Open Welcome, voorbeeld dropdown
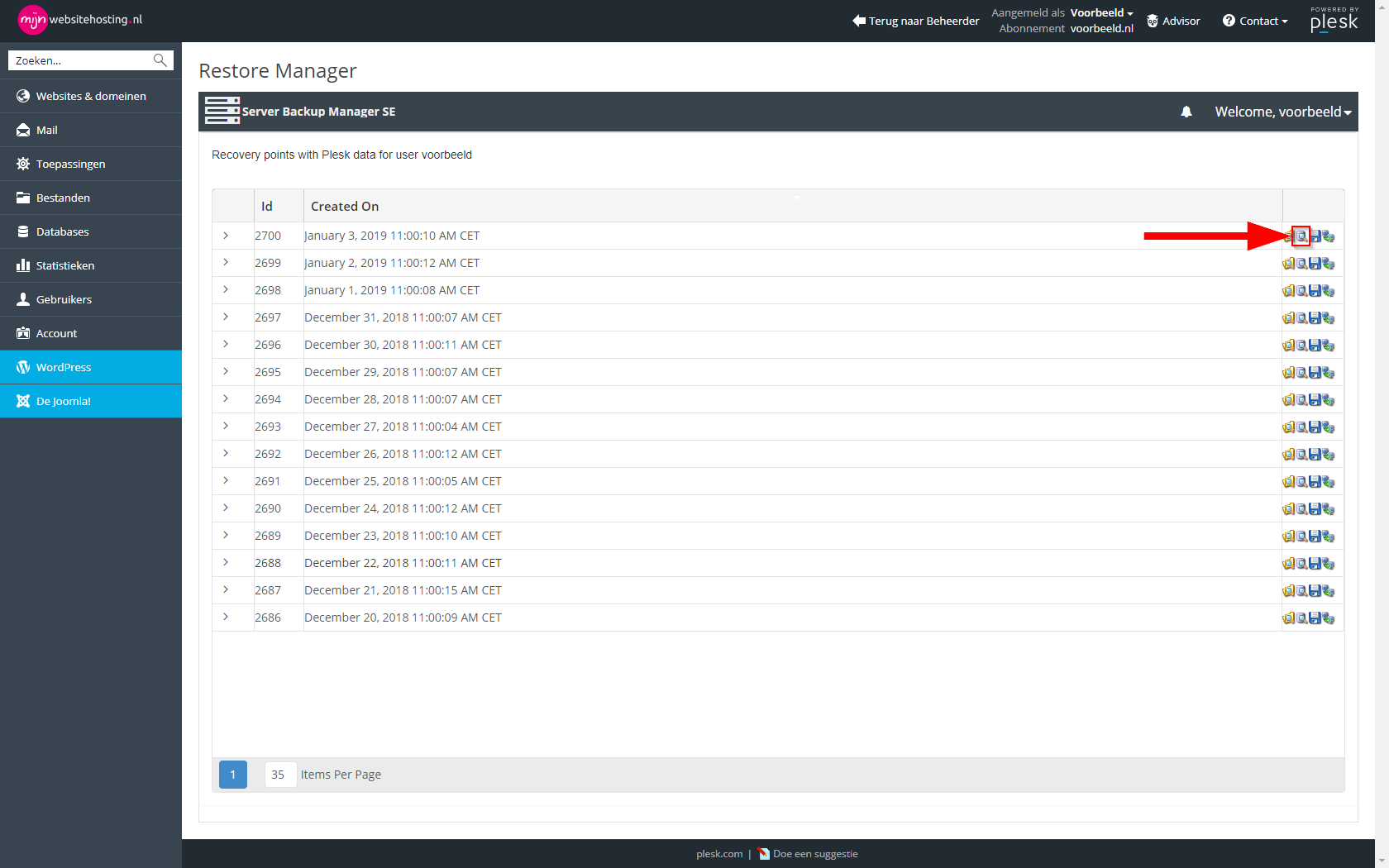Viewport: 1389px width, 868px height. tap(1283, 112)
